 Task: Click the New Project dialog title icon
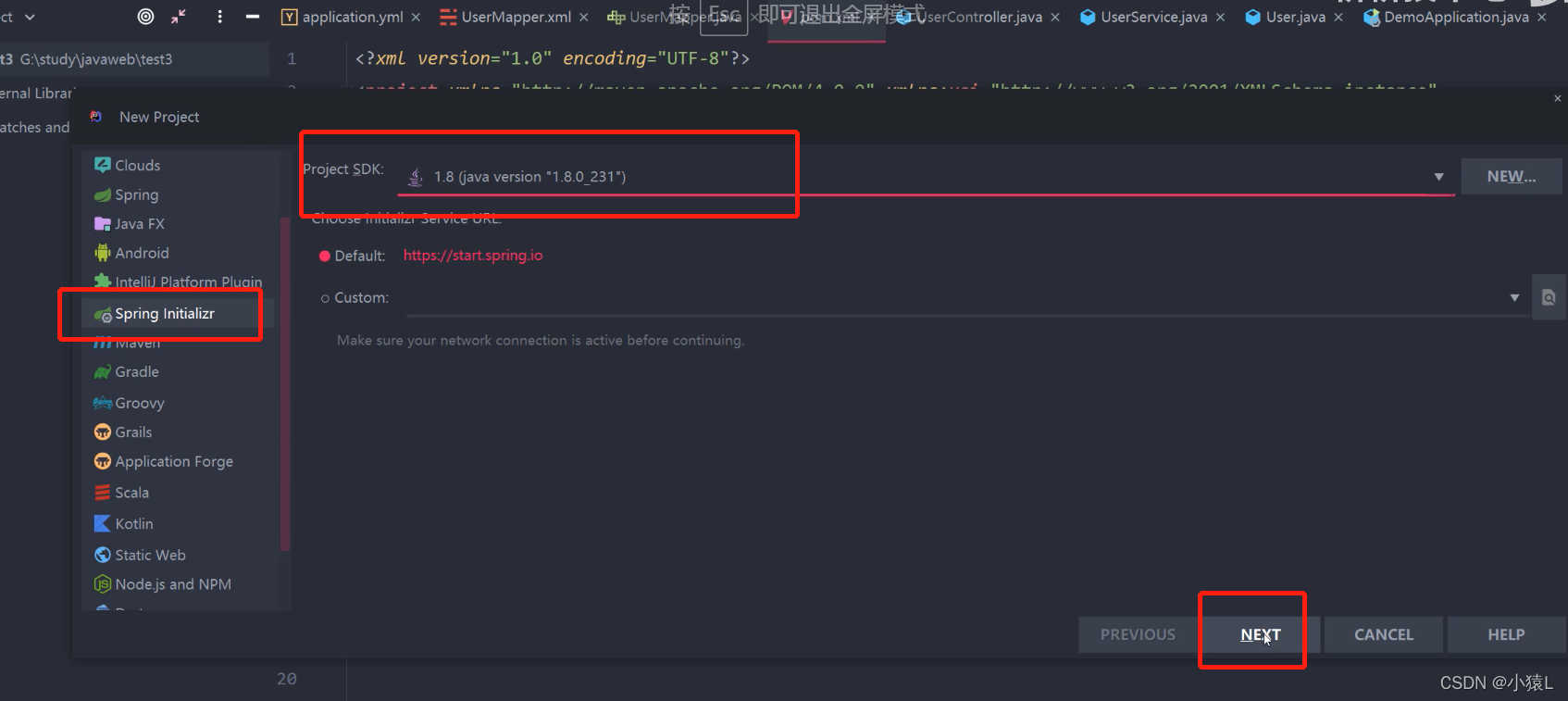(96, 117)
